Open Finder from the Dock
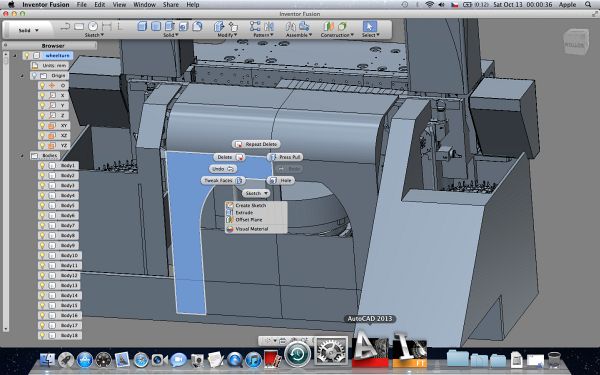600x375 pixels. 47,360
